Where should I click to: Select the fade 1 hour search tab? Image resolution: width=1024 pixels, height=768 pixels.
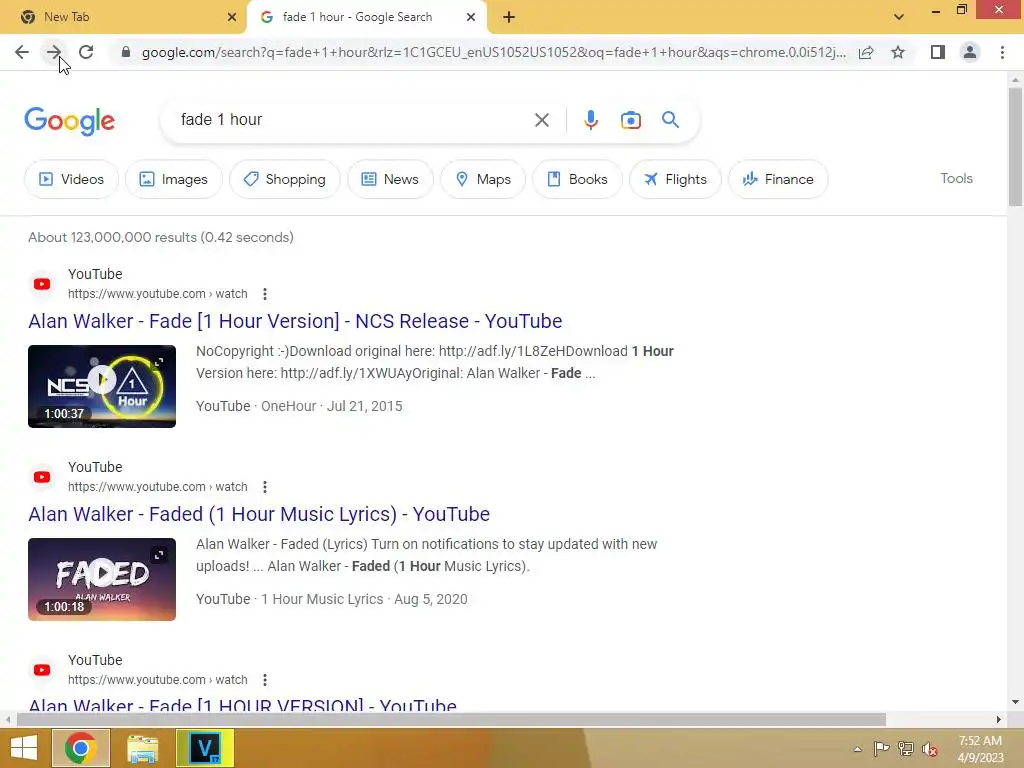367,17
